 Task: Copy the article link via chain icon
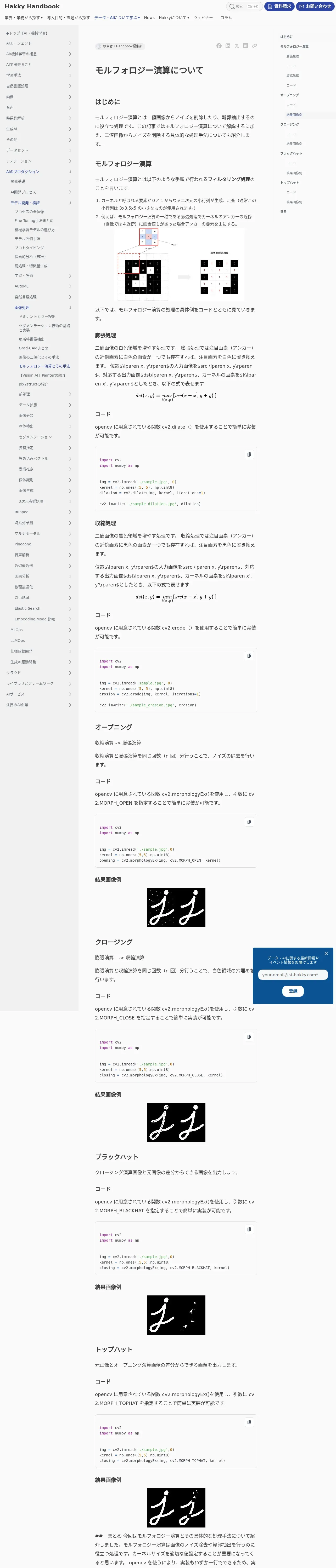(x=254, y=46)
